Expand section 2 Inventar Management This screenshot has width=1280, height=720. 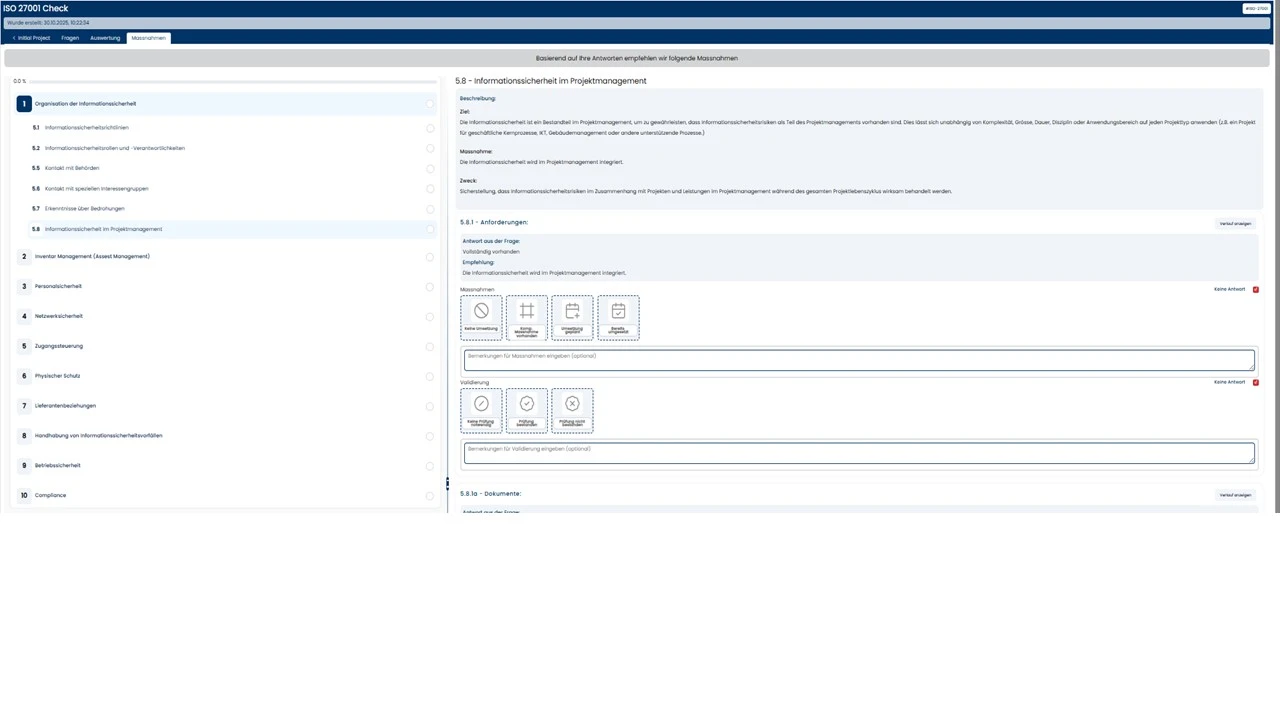[x=90, y=257]
